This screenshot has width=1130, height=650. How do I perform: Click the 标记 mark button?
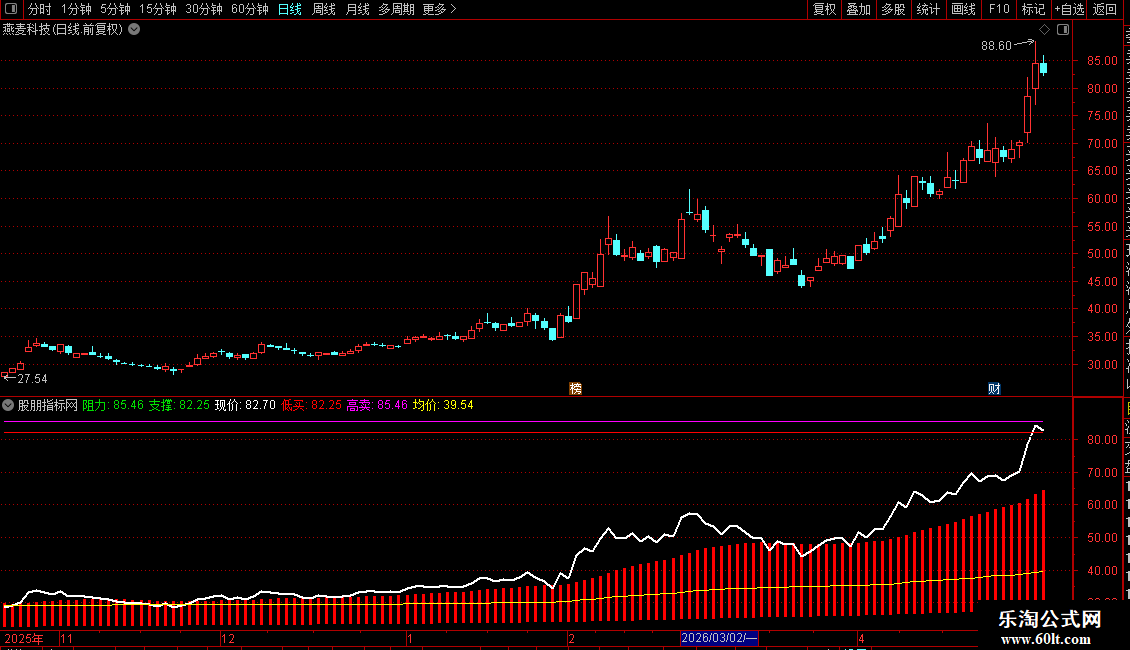[1033, 9]
